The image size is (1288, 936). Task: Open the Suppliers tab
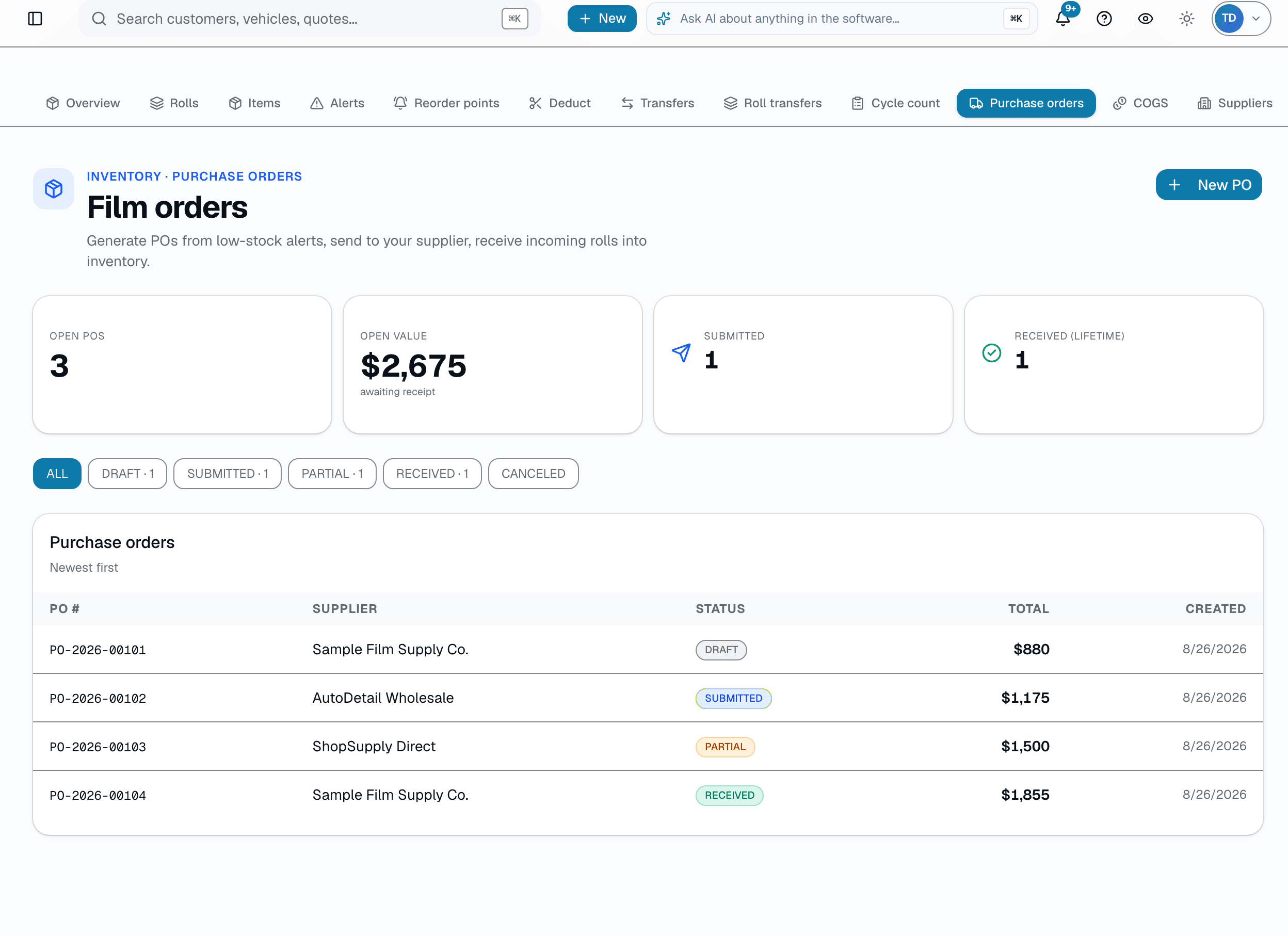point(1235,103)
